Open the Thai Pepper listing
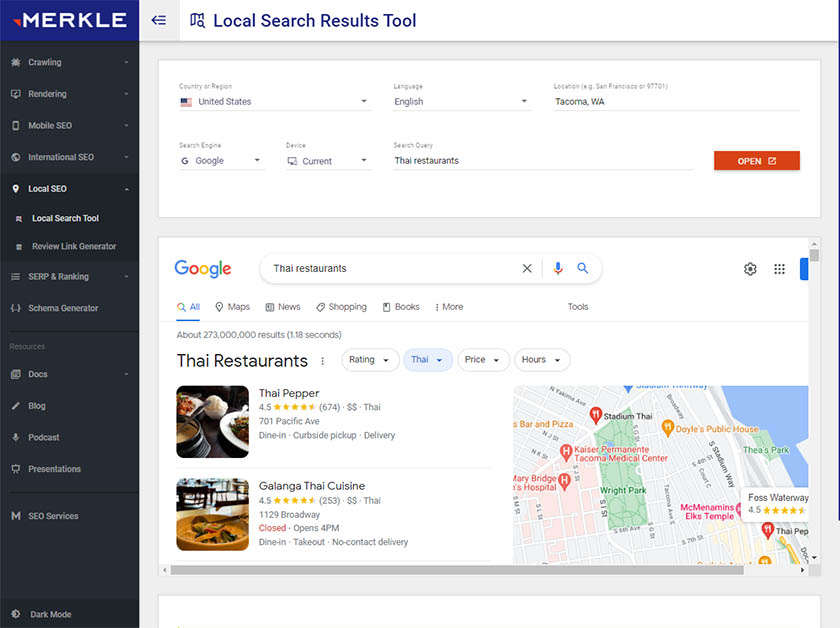This screenshot has width=840, height=628. [289, 393]
